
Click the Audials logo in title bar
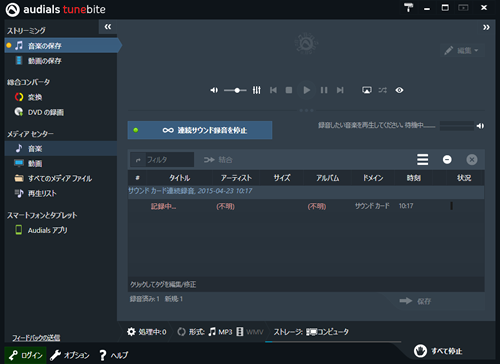13,10
